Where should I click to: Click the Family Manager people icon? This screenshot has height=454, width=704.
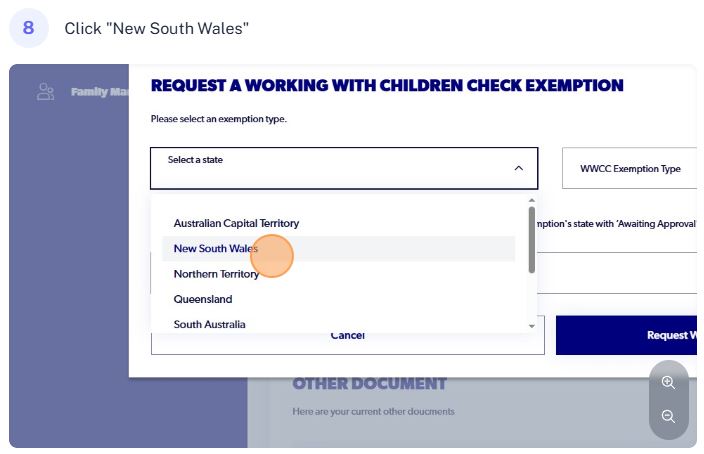[x=45, y=92]
